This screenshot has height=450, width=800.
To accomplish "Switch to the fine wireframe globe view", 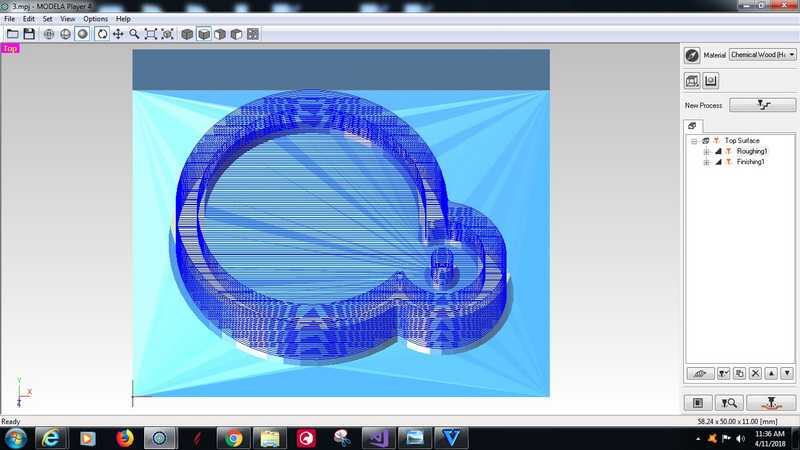I will pyautogui.click(x=49, y=34).
